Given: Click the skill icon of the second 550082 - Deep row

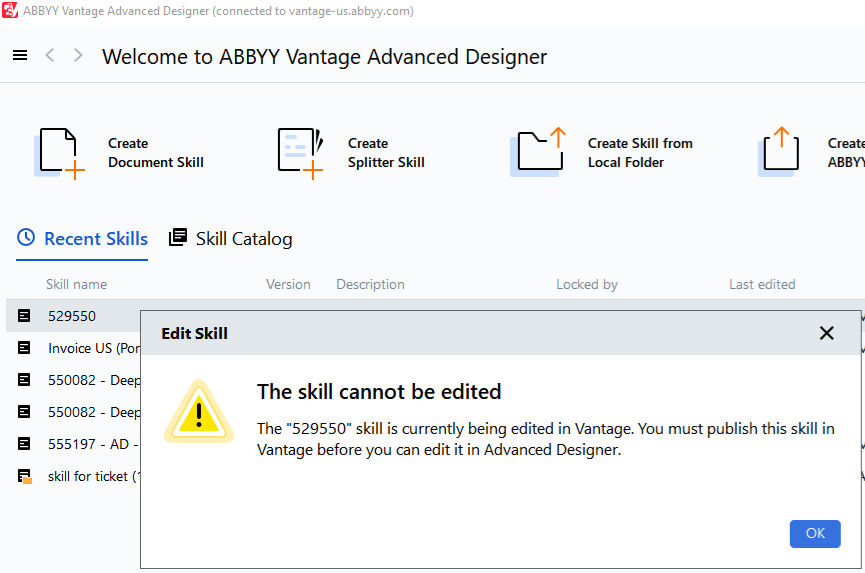Looking at the screenshot, I should [x=24, y=411].
